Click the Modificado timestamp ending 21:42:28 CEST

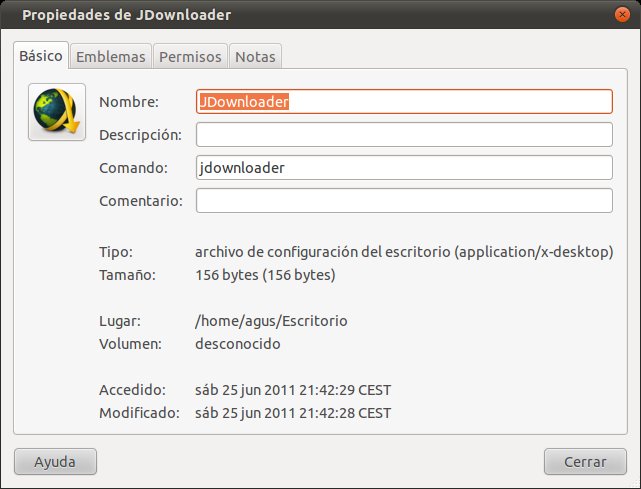click(x=293, y=413)
